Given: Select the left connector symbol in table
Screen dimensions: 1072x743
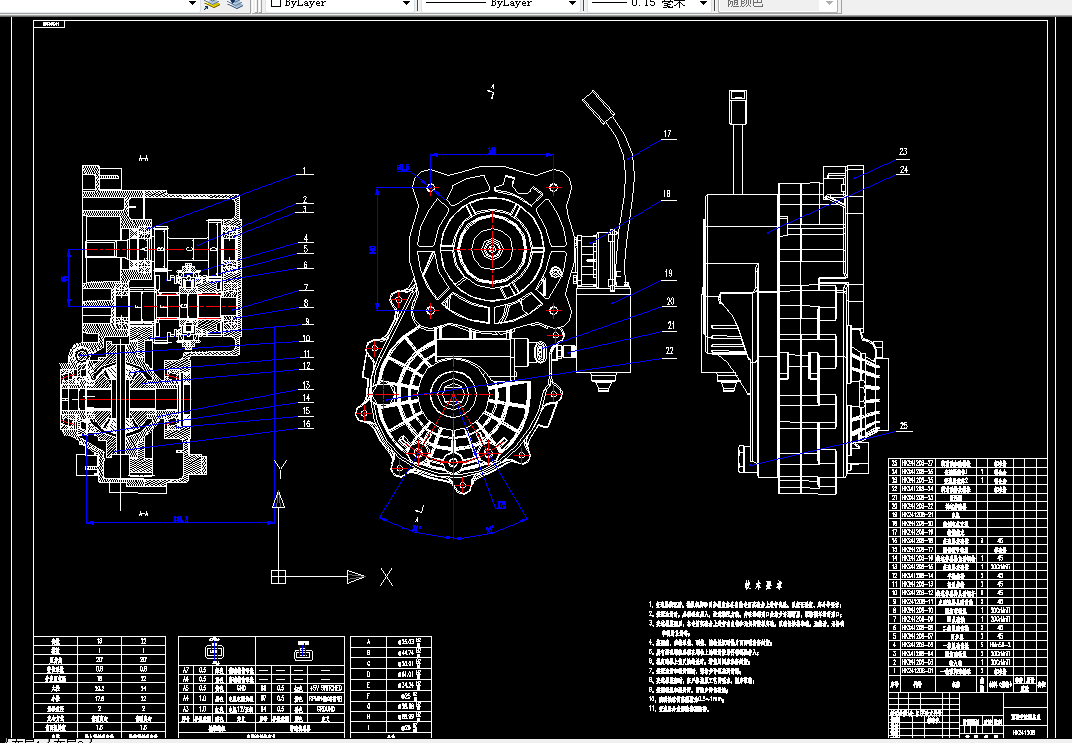Looking at the screenshot, I should pyautogui.click(x=215, y=651).
